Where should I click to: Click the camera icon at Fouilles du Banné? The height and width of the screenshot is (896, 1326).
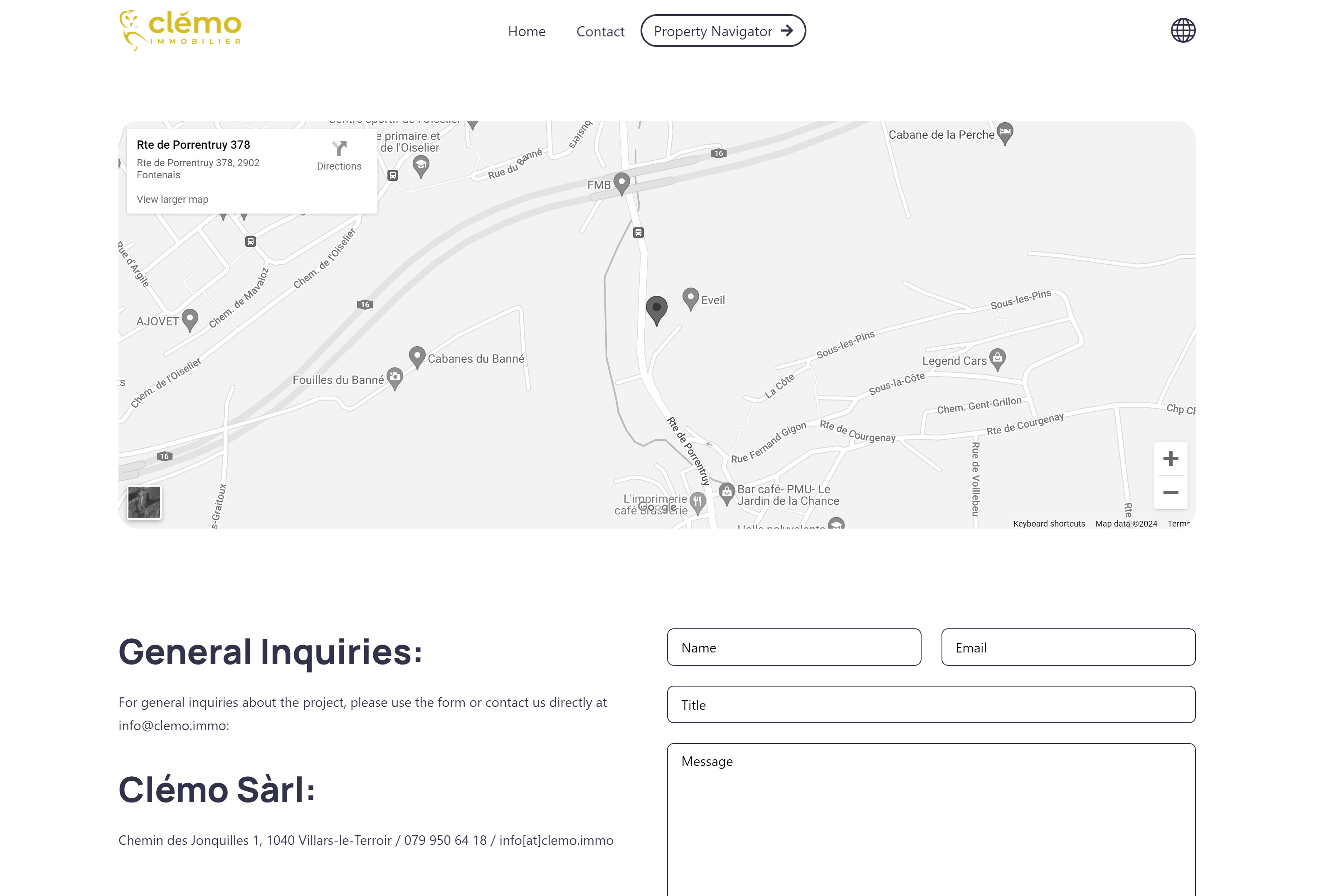395,376
